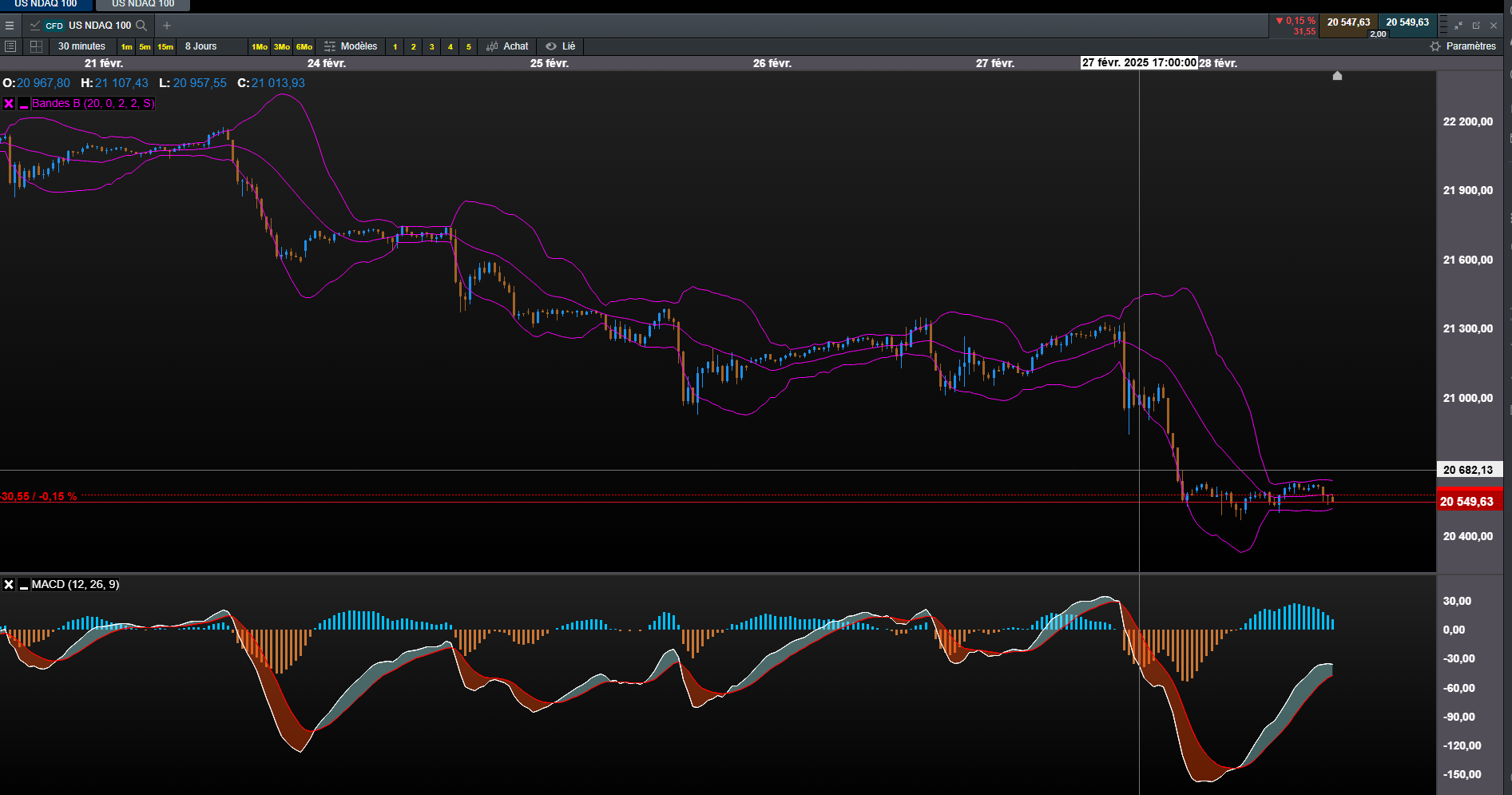Open Paramètres gear settings
Viewport: 1512px width, 795px height.
[x=1462, y=46]
